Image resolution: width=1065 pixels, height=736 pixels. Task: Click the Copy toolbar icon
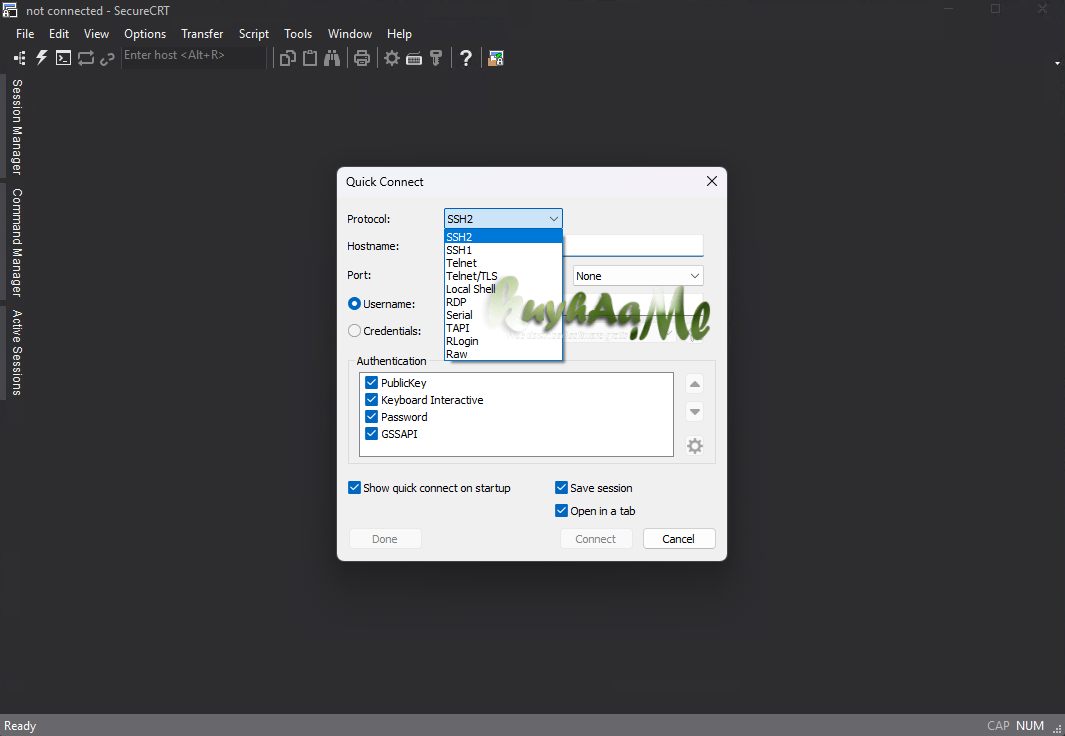coord(288,58)
